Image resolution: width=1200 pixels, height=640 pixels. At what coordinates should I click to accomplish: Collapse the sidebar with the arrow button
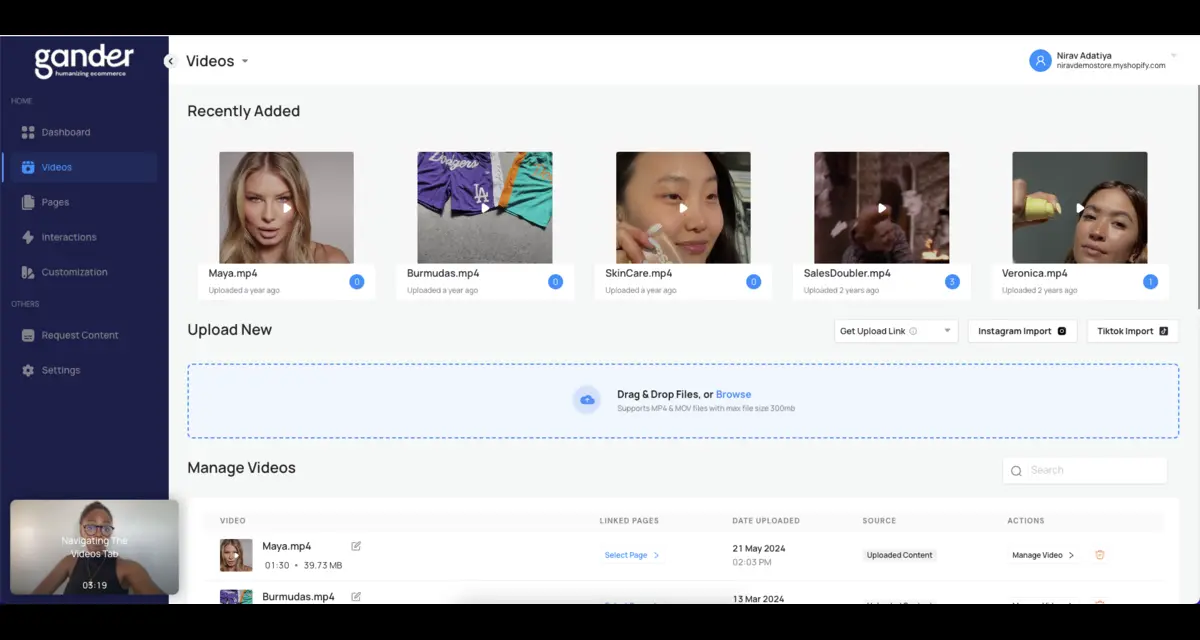click(x=170, y=61)
